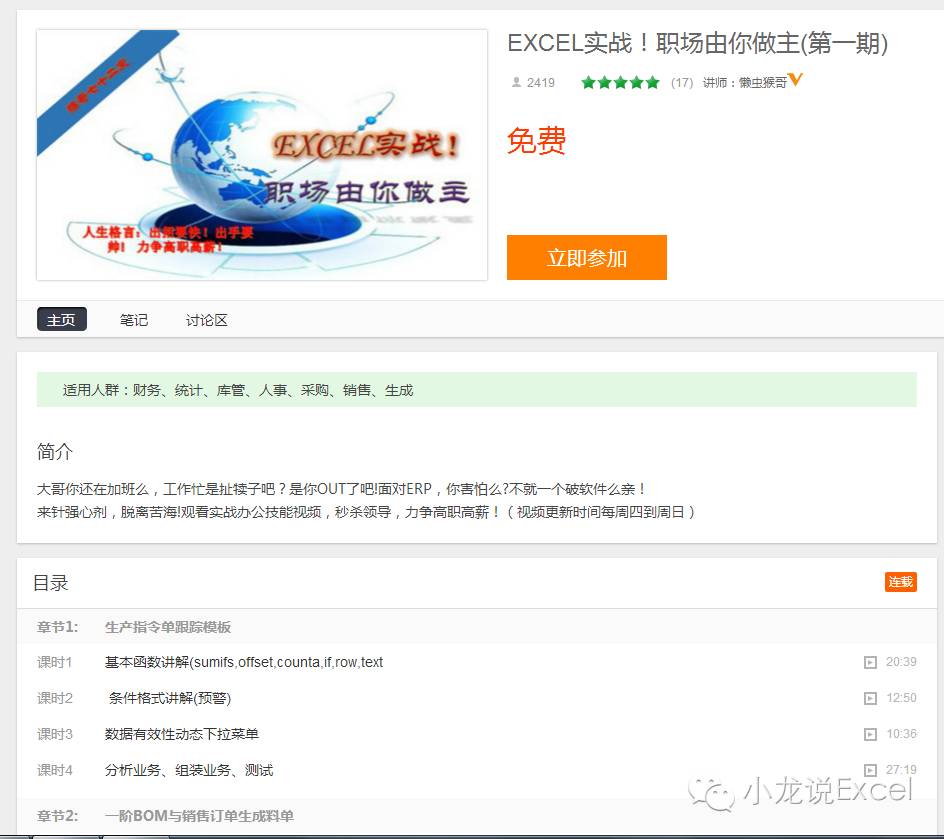Open lesson 条件格式讲解(预警)

(x=170, y=698)
